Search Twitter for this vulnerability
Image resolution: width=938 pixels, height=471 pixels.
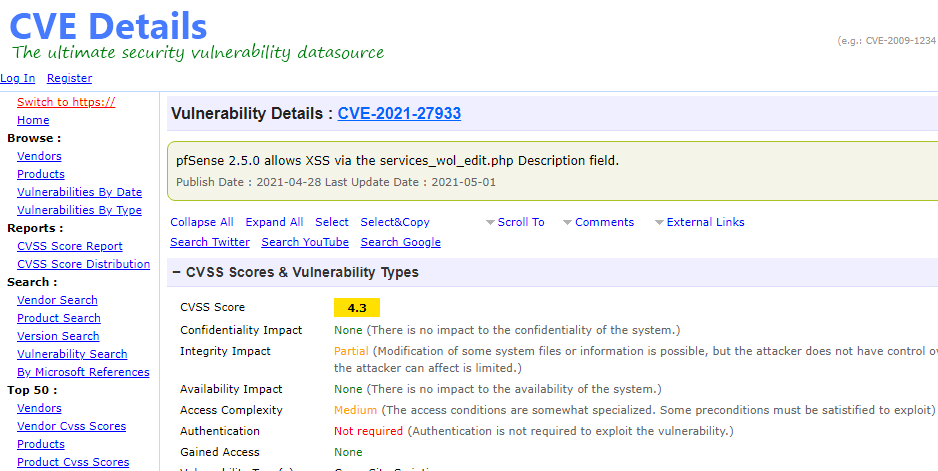[210, 242]
